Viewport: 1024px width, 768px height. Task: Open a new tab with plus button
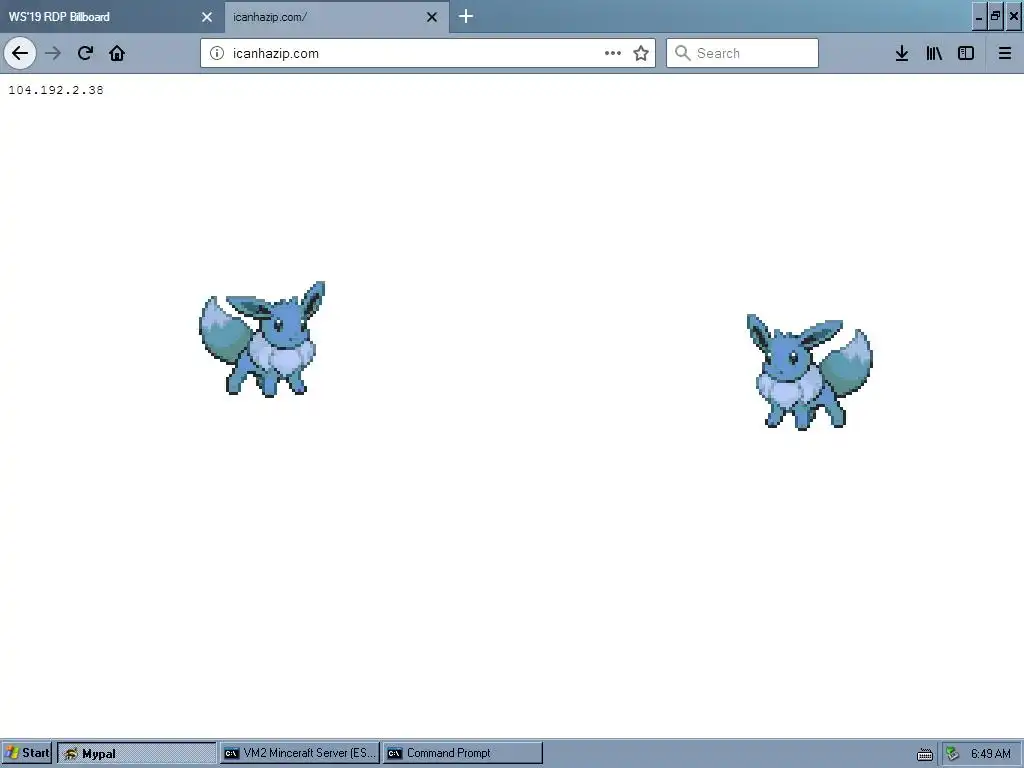[466, 16]
